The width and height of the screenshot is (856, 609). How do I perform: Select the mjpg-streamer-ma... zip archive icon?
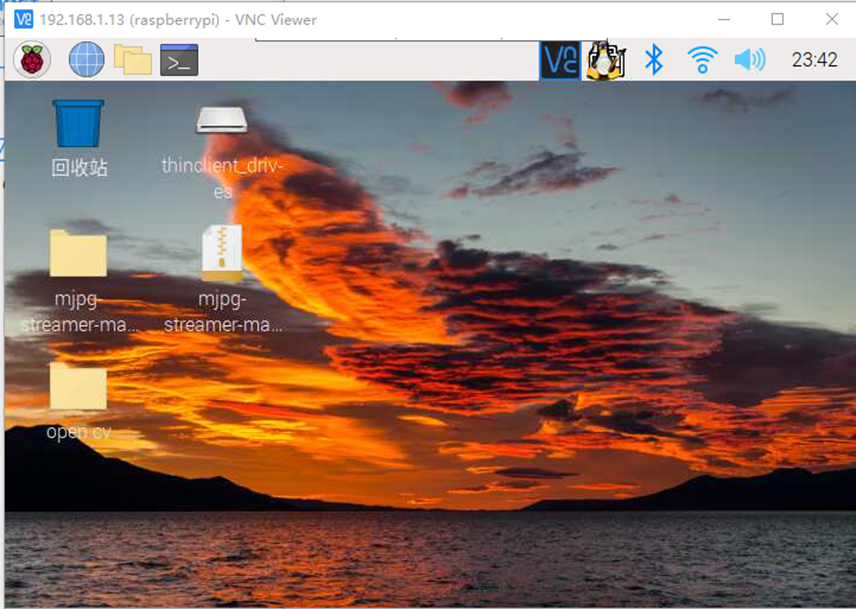click(x=222, y=253)
